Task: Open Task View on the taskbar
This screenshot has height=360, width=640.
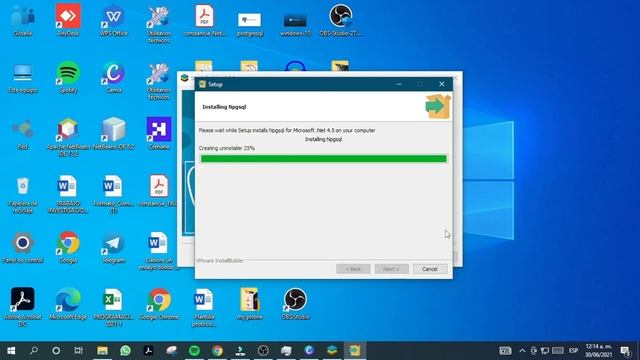Action: pos(79,351)
